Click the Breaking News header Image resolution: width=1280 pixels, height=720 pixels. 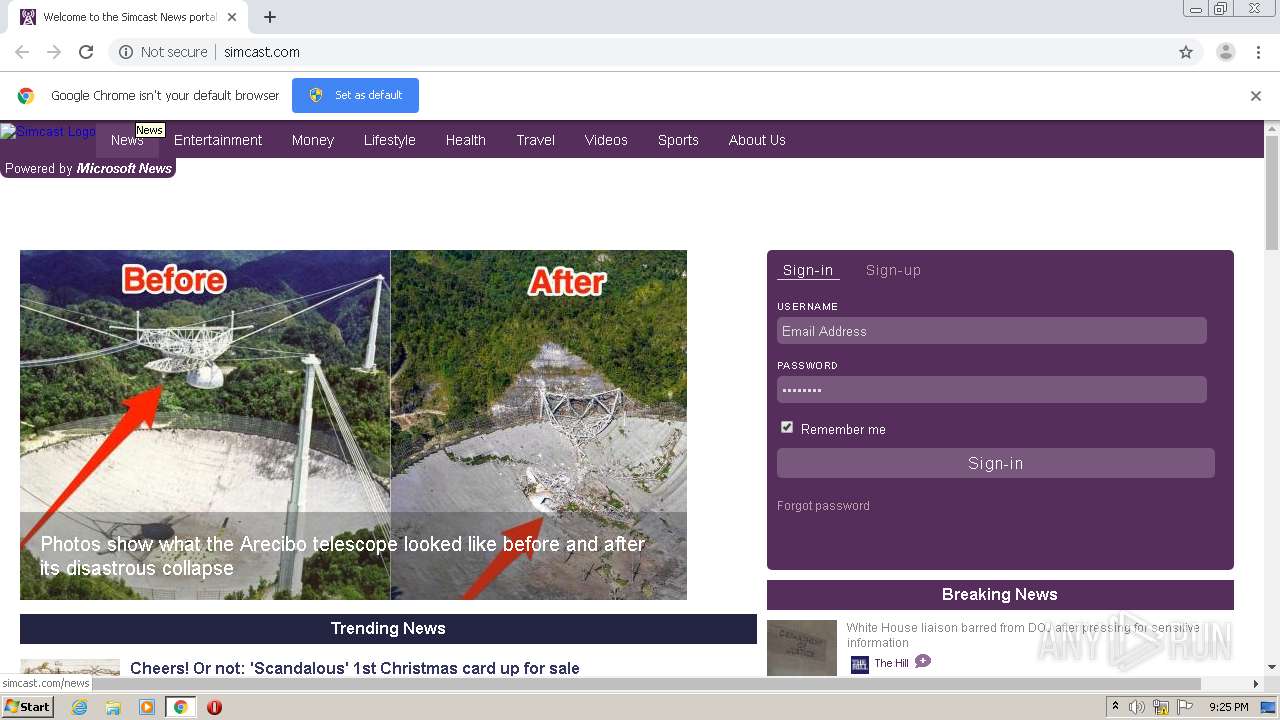[1000, 595]
